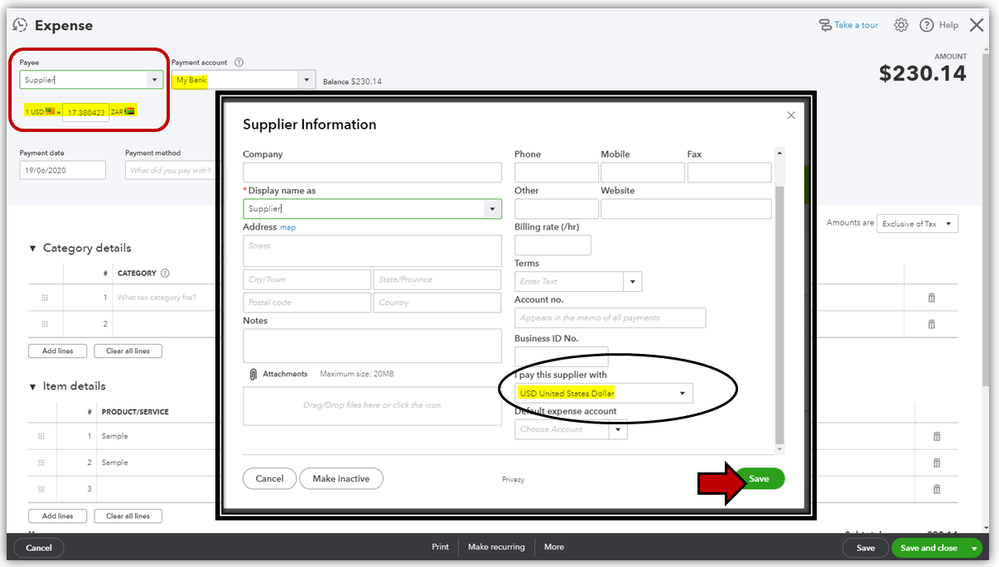Open the Terms dropdown arrow

coord(633,282)
